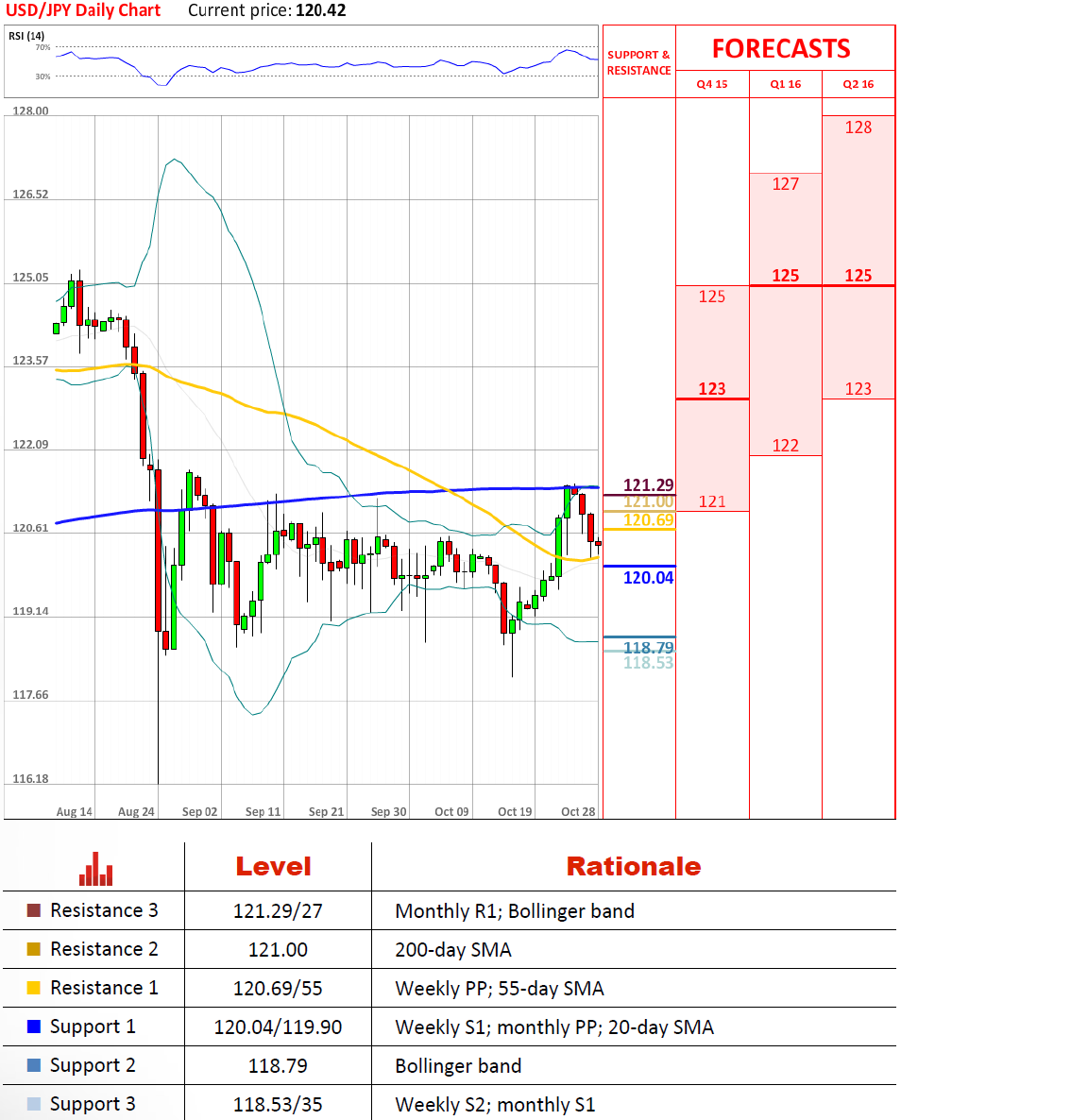The image size is (1088, 1120).
Task: Click the 125.05 price axis label
Action: click(31, 277)
